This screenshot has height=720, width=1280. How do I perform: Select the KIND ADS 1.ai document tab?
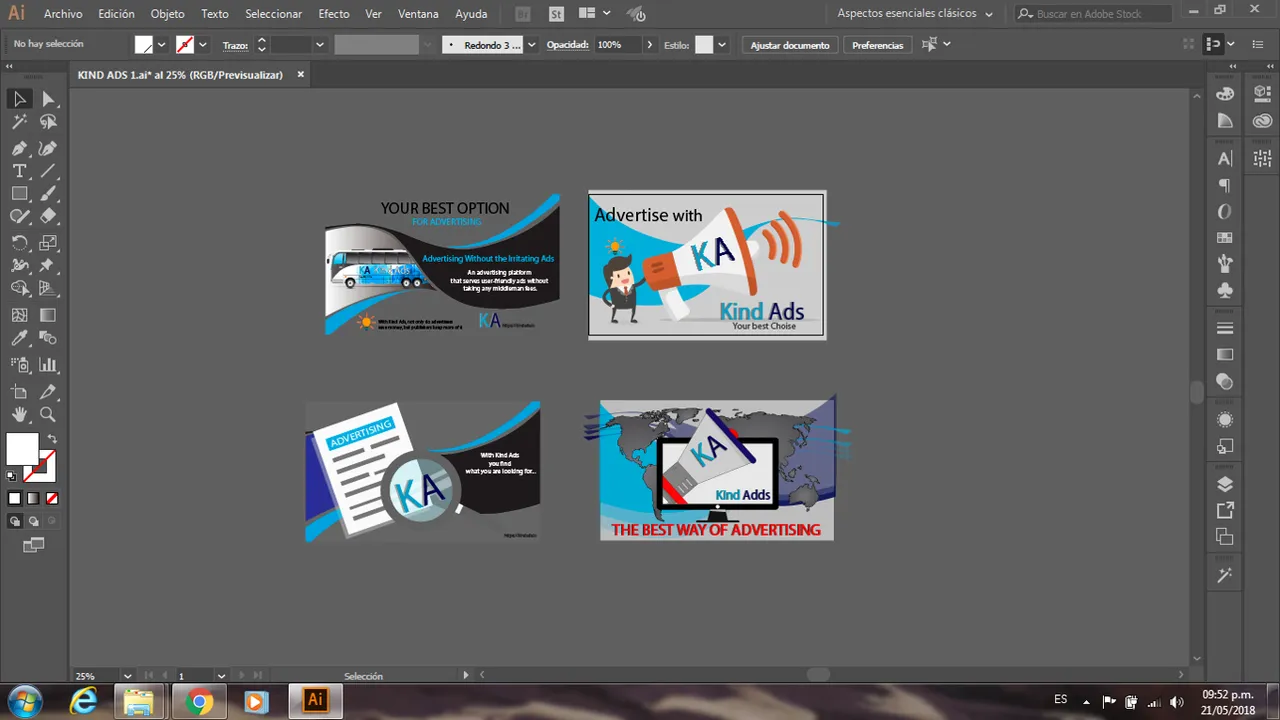point(180,75)
